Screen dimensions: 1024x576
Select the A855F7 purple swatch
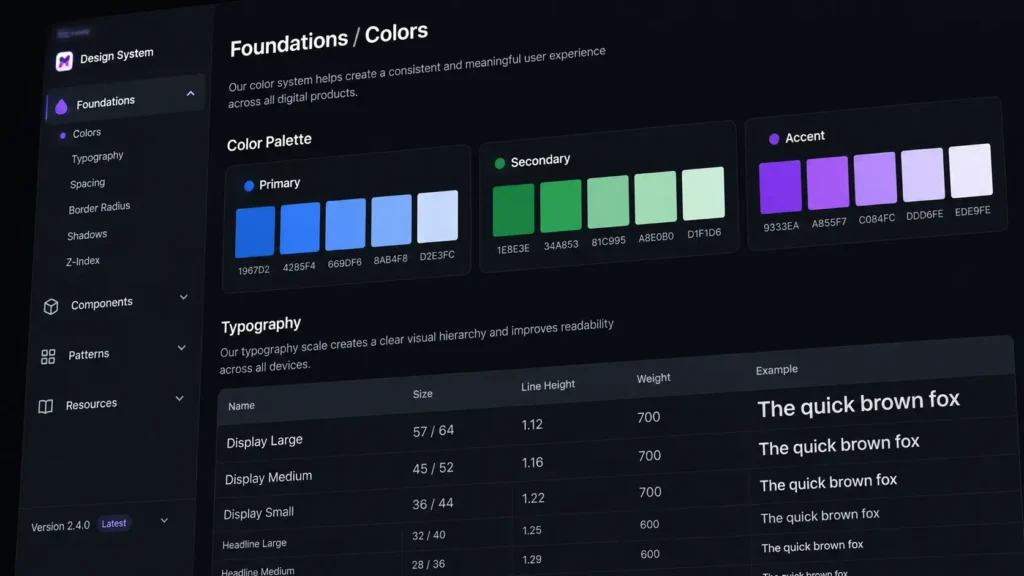click(x=827, y=183)
